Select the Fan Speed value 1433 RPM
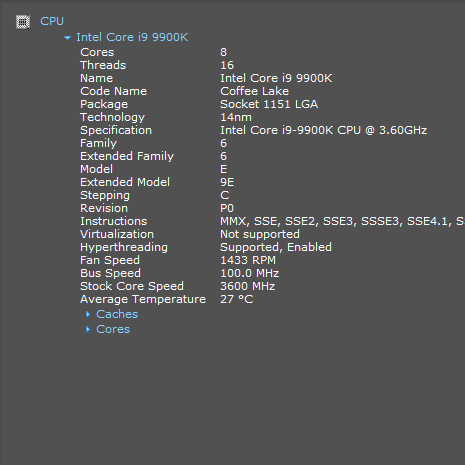This screenshot has width=465, height=465. point(248,260)
